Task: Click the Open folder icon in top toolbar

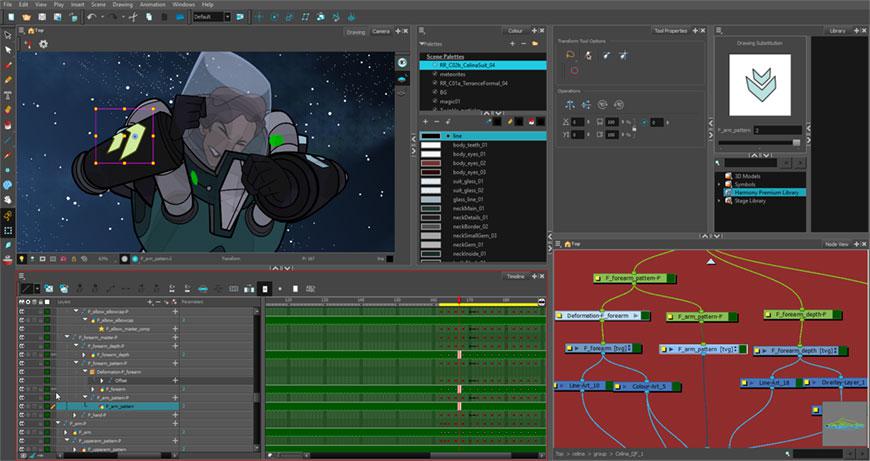Action: [x=26, y=17]
